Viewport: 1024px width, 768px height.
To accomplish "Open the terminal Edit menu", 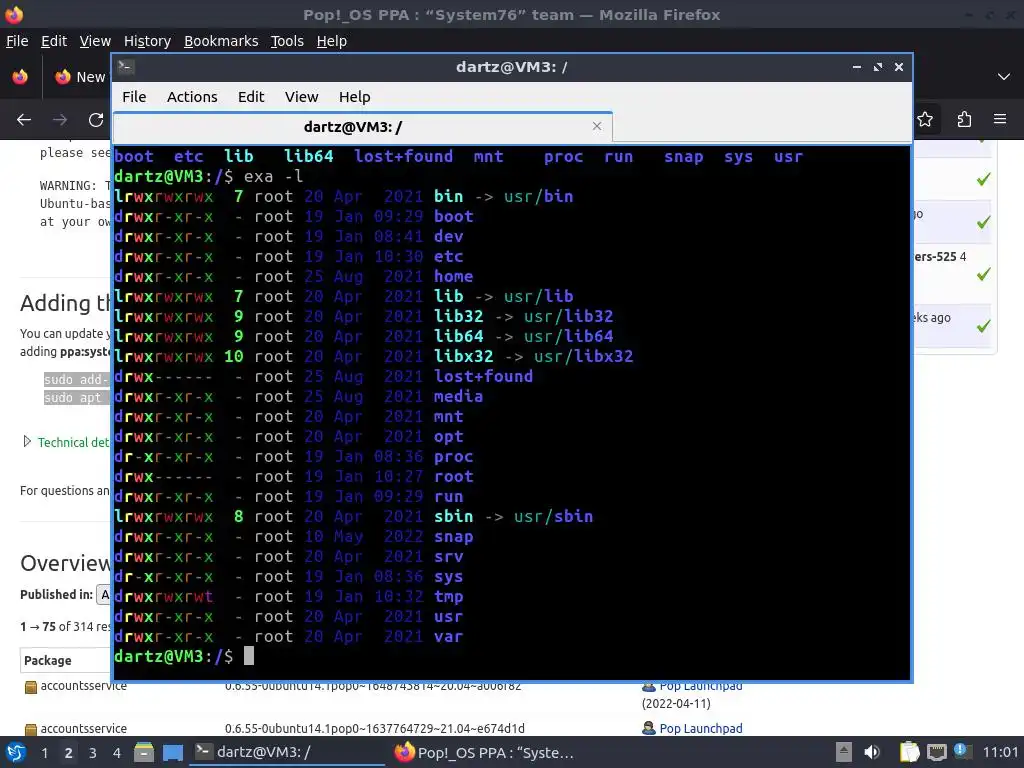I will tap(251, 97).
